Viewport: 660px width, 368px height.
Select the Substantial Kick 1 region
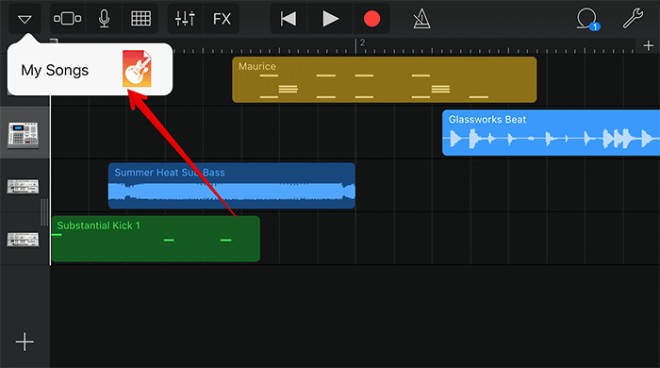(156, 239)
